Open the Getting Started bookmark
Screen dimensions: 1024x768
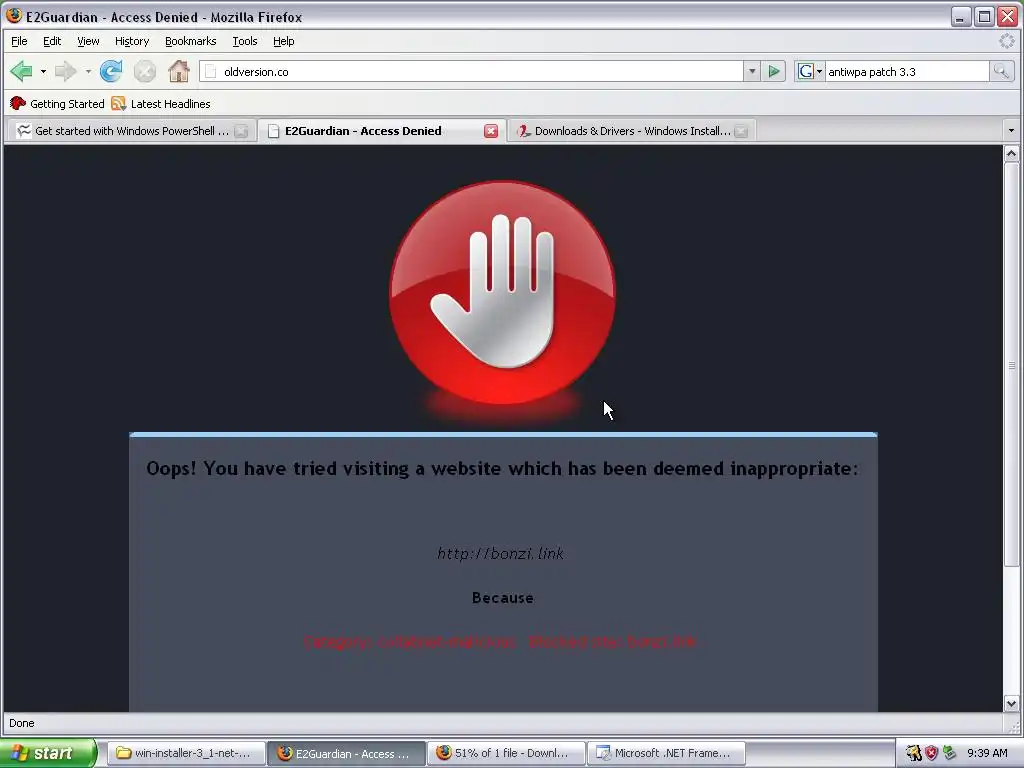(x=57, y=104)
